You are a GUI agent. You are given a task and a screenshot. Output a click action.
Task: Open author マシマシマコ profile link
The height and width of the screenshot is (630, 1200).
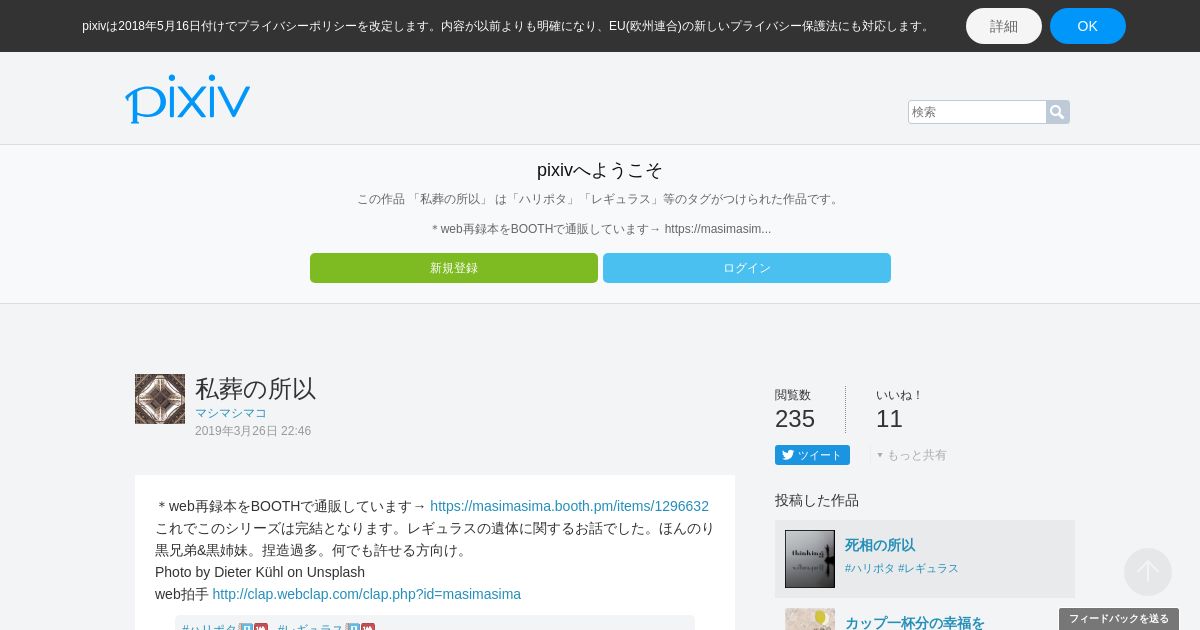231,413
